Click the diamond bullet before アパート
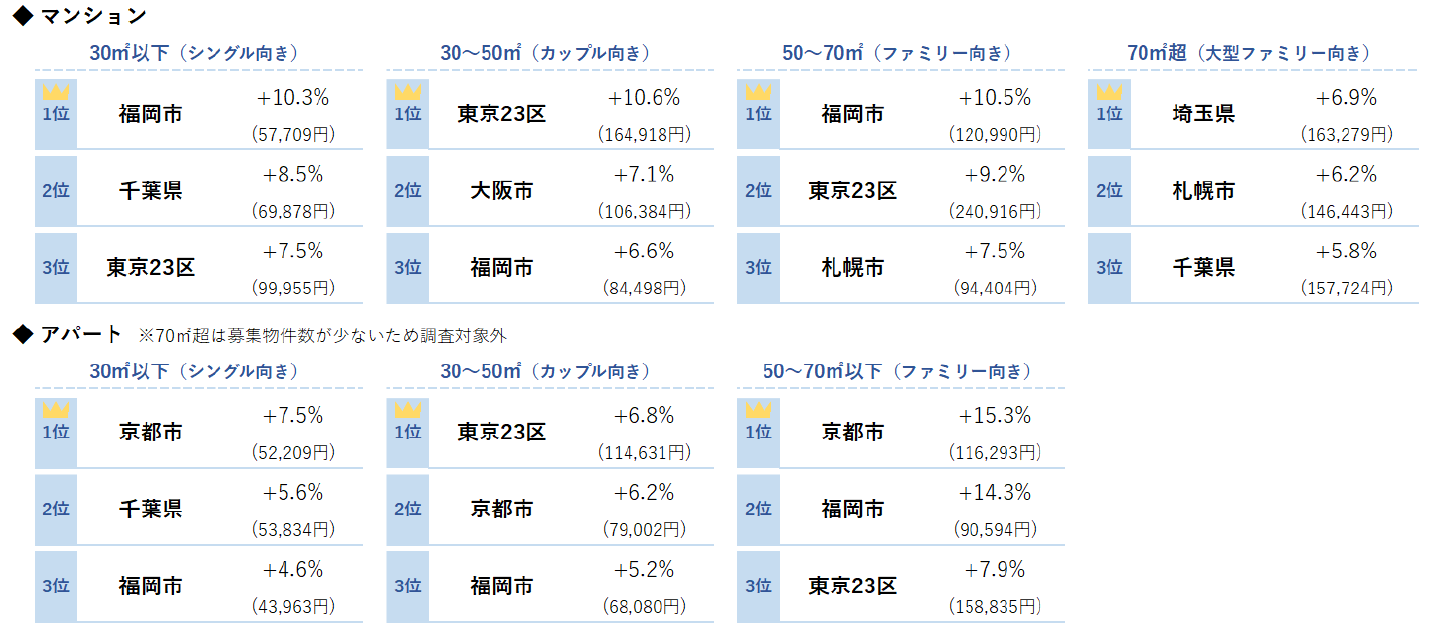The width and height of the screenshot is (1438, 627). click(21, 334)
